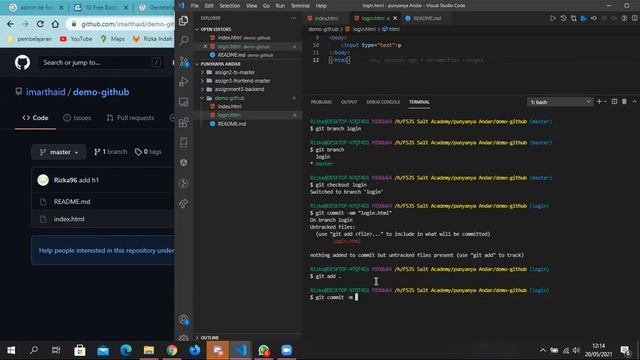Open README.md in the GitHub file list
The width and height of the screenshot is (640, 360).
tap(72, 202)
